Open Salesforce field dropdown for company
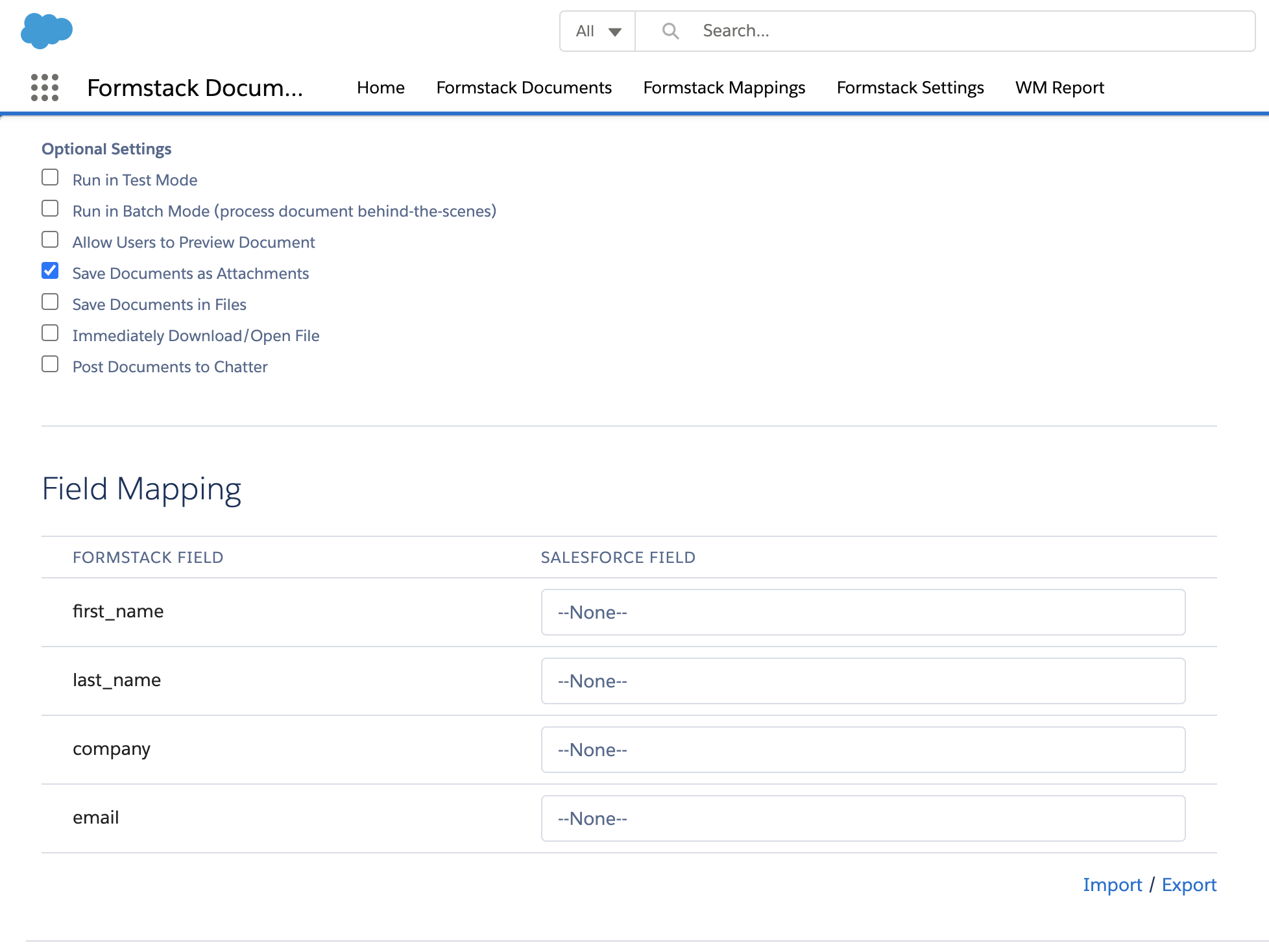 coord(863,750)
